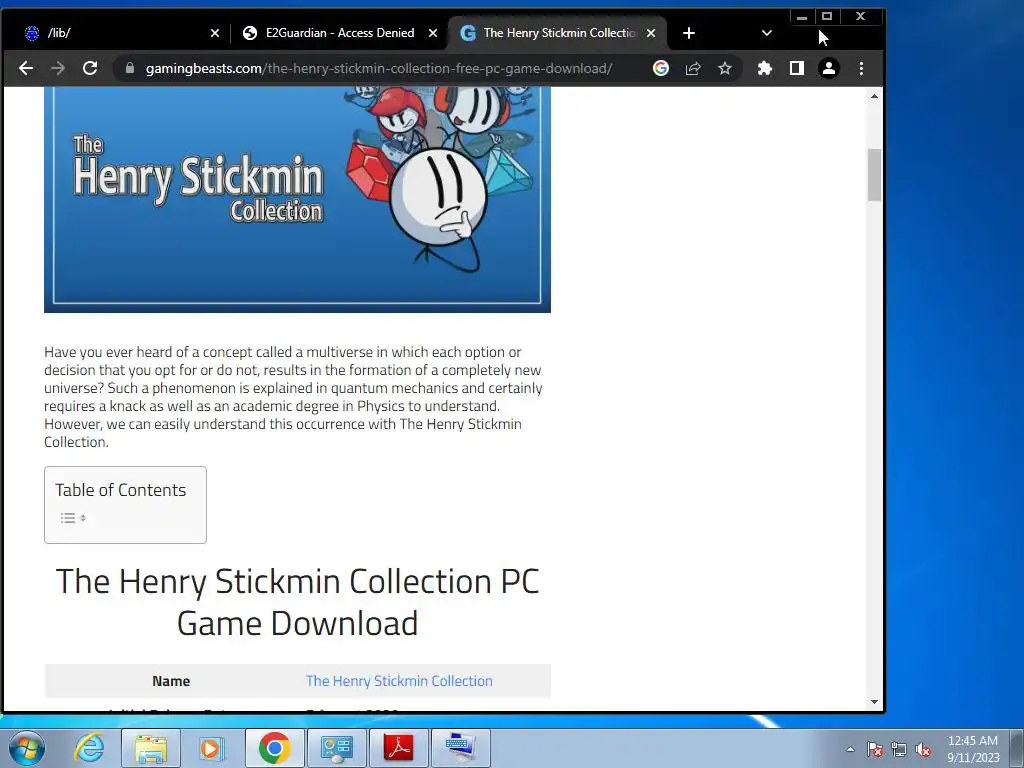Open Windows Explorer from the taskbar

pos(151,748)
